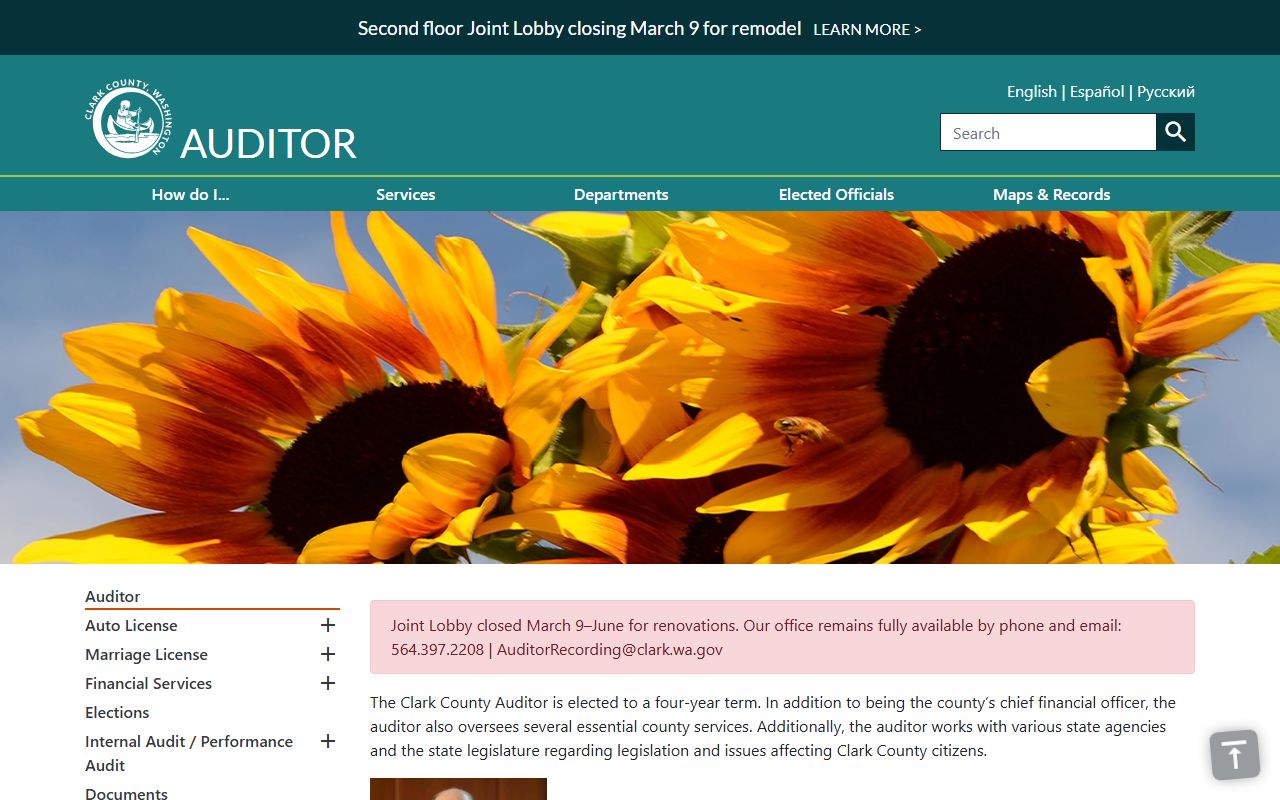
Task: Open the Maps & Records menu
Action: [x=1051, y=194]
